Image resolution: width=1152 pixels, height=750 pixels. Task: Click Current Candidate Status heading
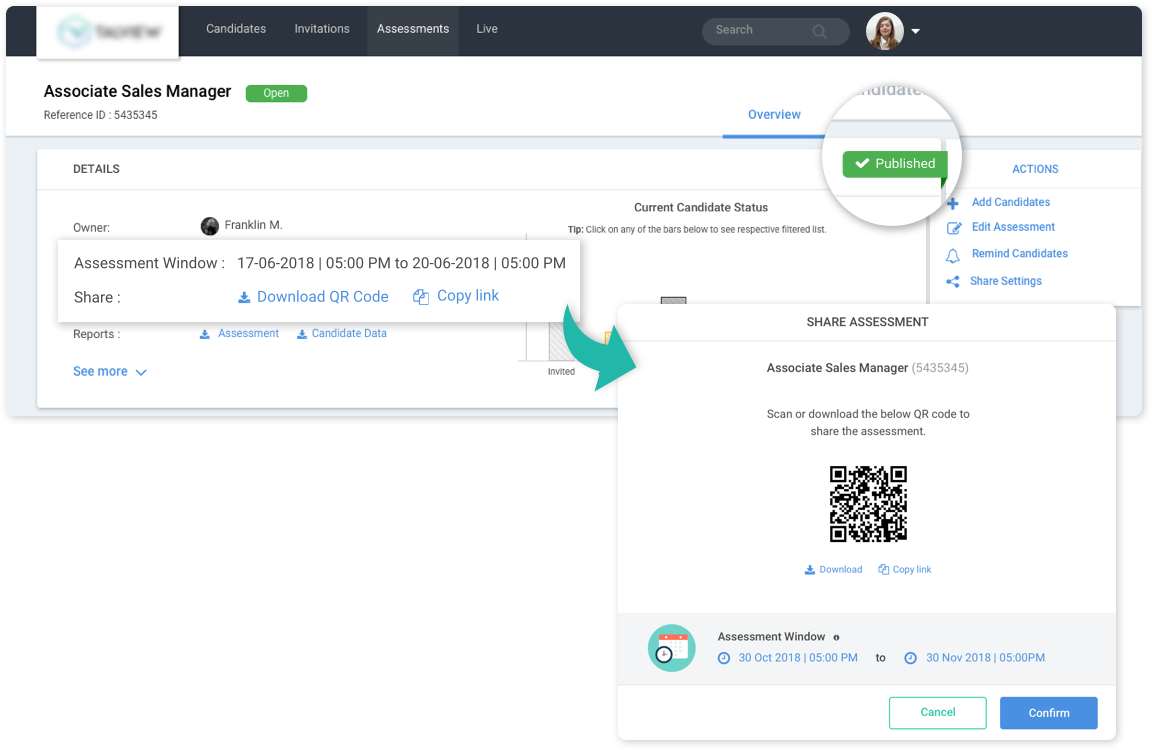(701, 207)
